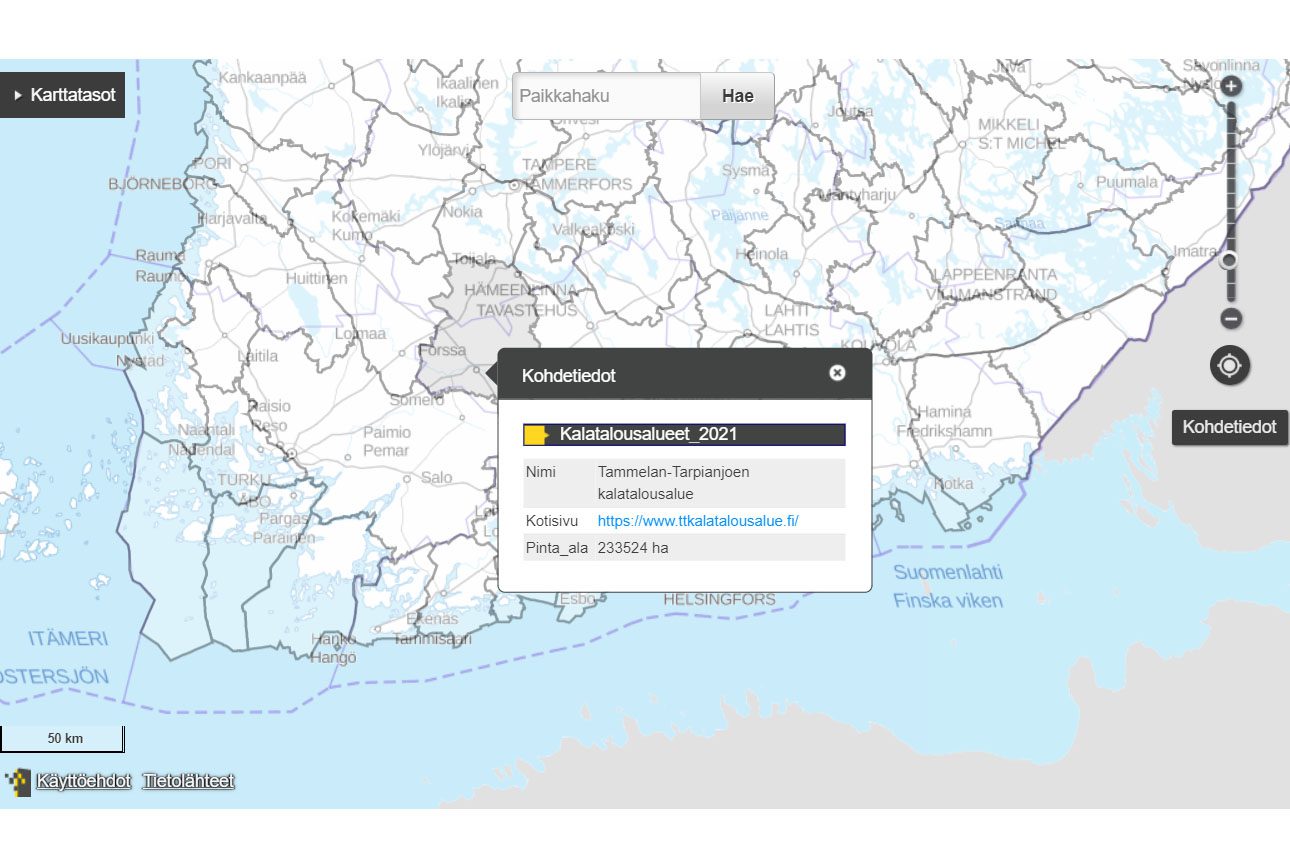Click the Suomenlahti sea label

click(948, 573)
